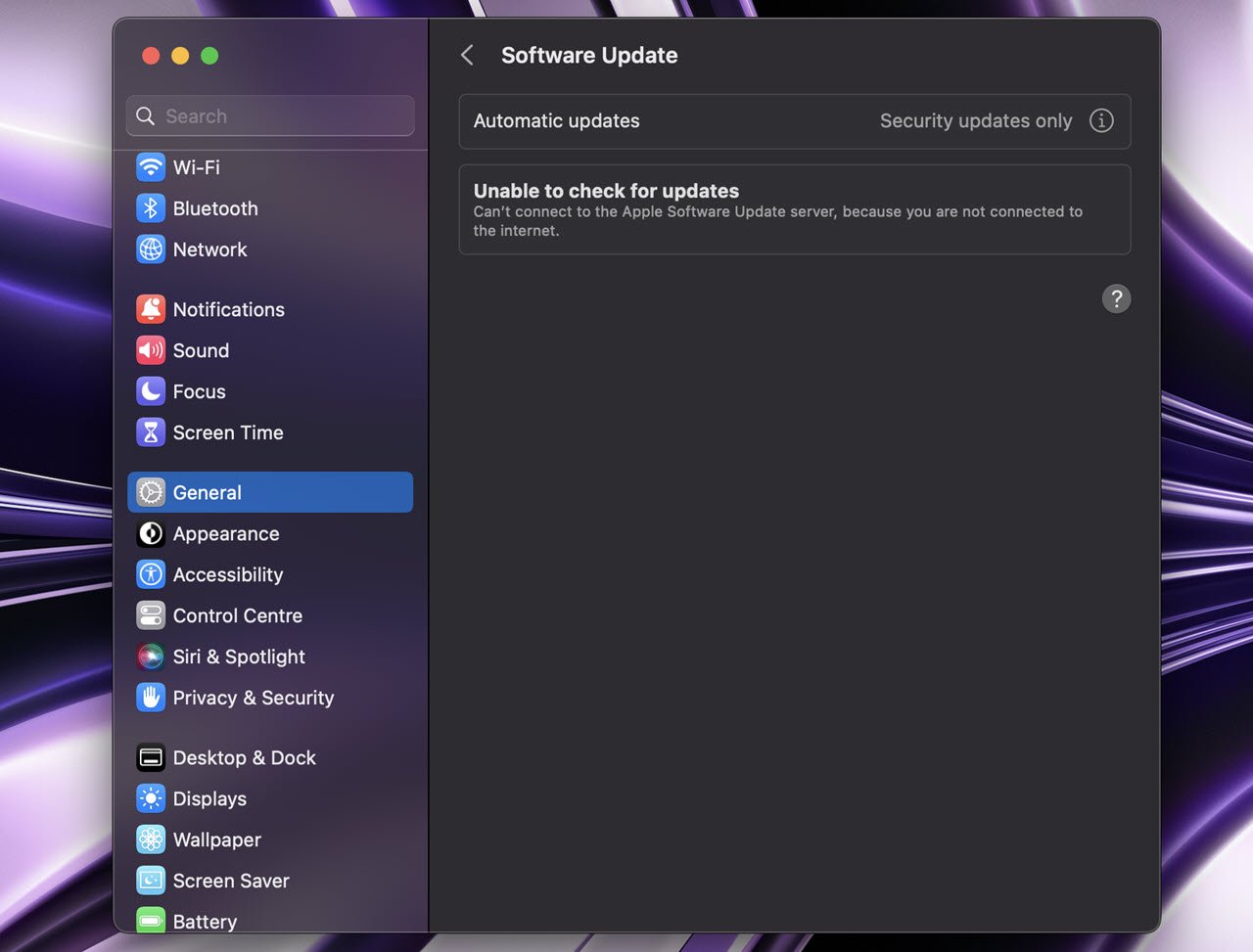This screenshot has width=1253, height=952.
Task: Select the Focus moon icon
Action: 151,391
